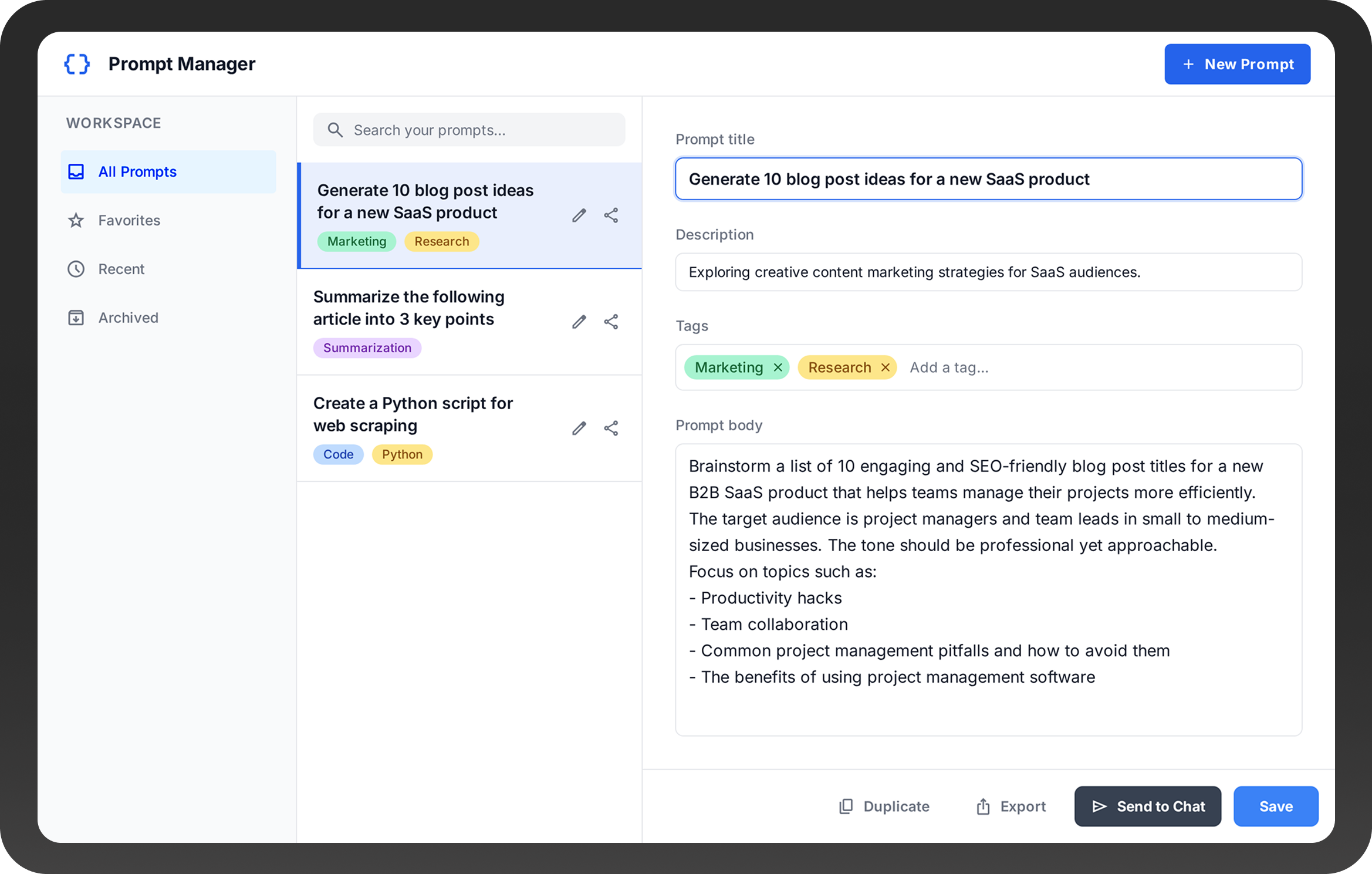
Task: Click the edit pencil on SaaS blog prompt
Action: pyautogui.click(x=579, y=215)
